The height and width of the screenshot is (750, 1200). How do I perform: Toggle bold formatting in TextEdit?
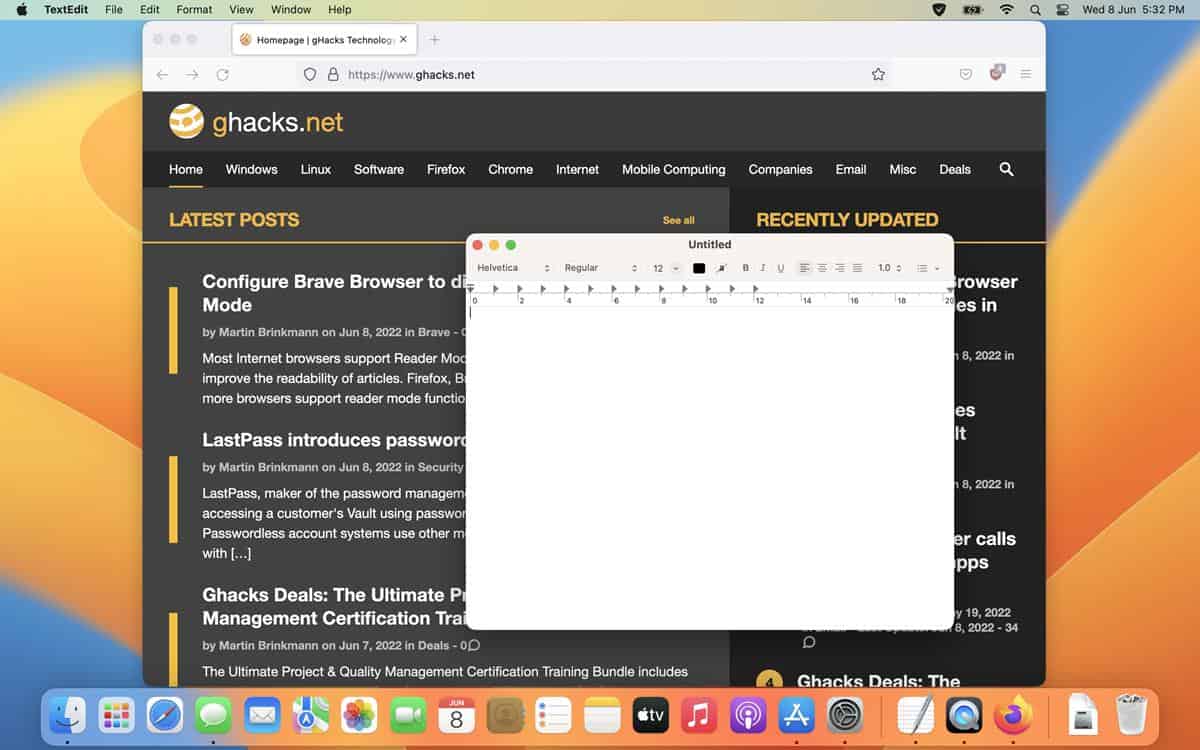tap(745, 268)
